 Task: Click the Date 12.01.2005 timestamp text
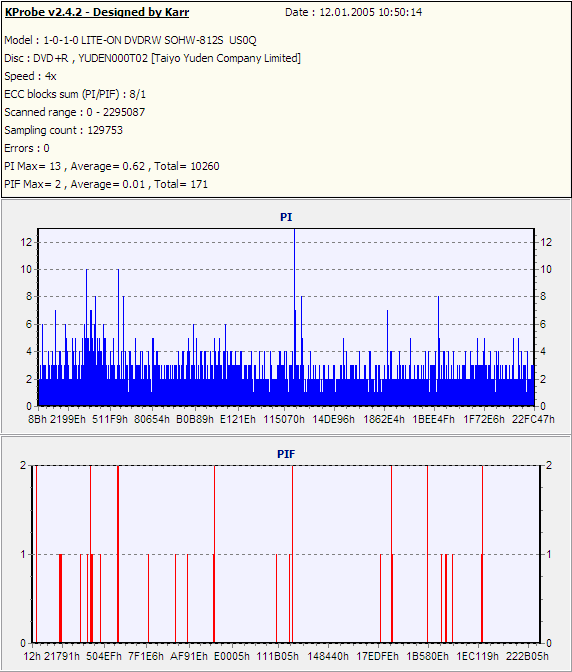click(353, 12)
